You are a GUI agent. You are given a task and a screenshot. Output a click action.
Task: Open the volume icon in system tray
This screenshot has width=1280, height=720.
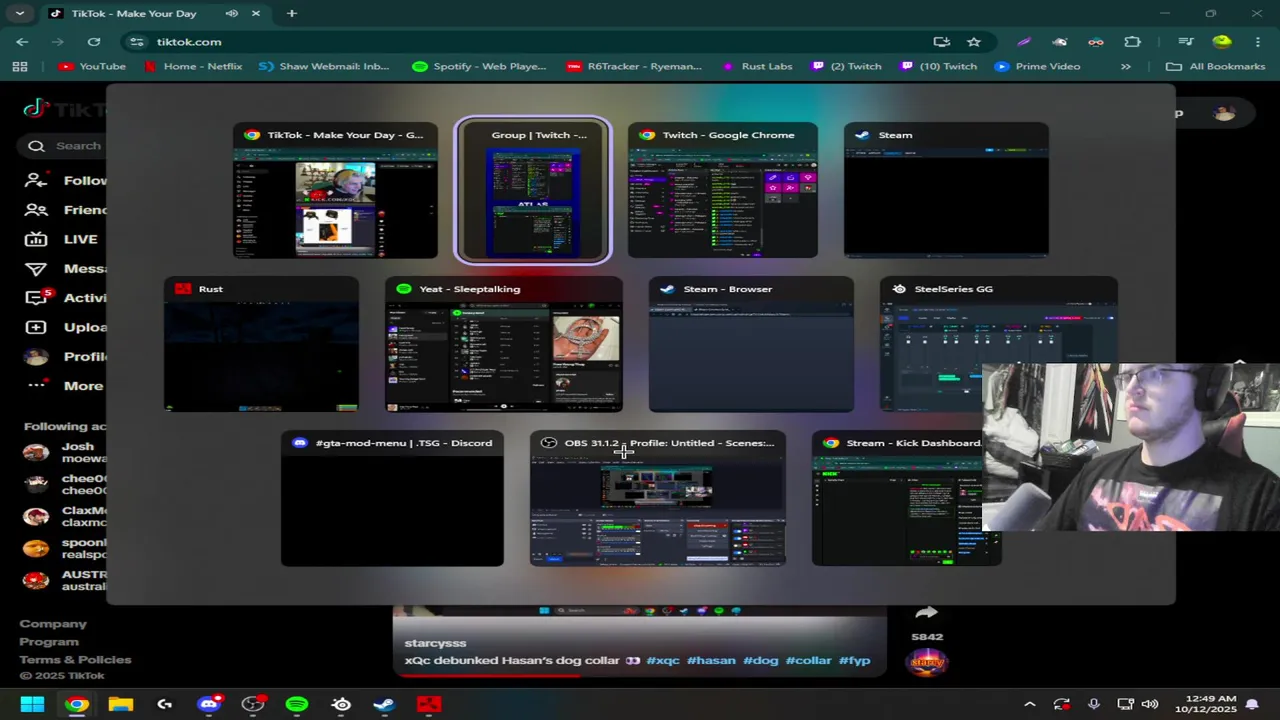coord(1150,704)
